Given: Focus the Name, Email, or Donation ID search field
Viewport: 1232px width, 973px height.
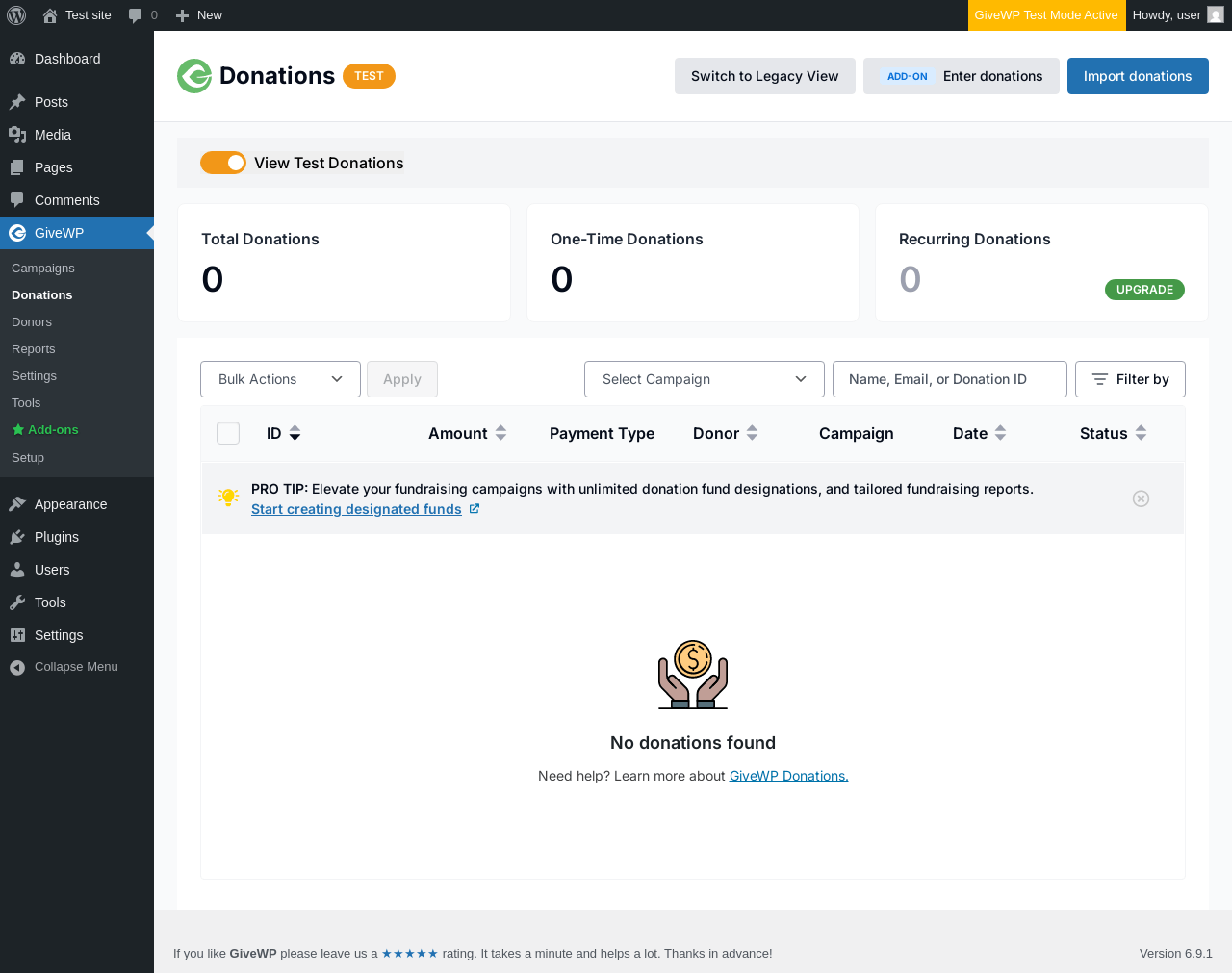Looking at the screenshot, I should tap(950, 379).
